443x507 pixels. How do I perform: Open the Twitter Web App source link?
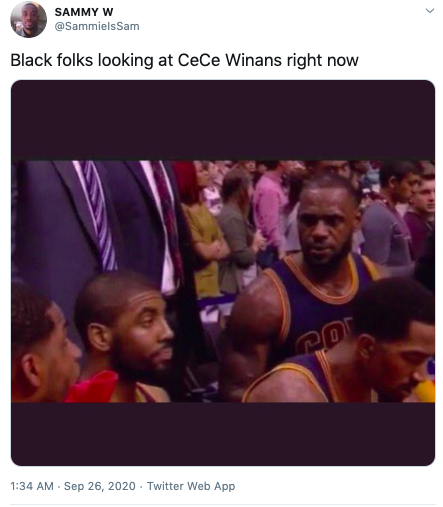pos(191,486)
